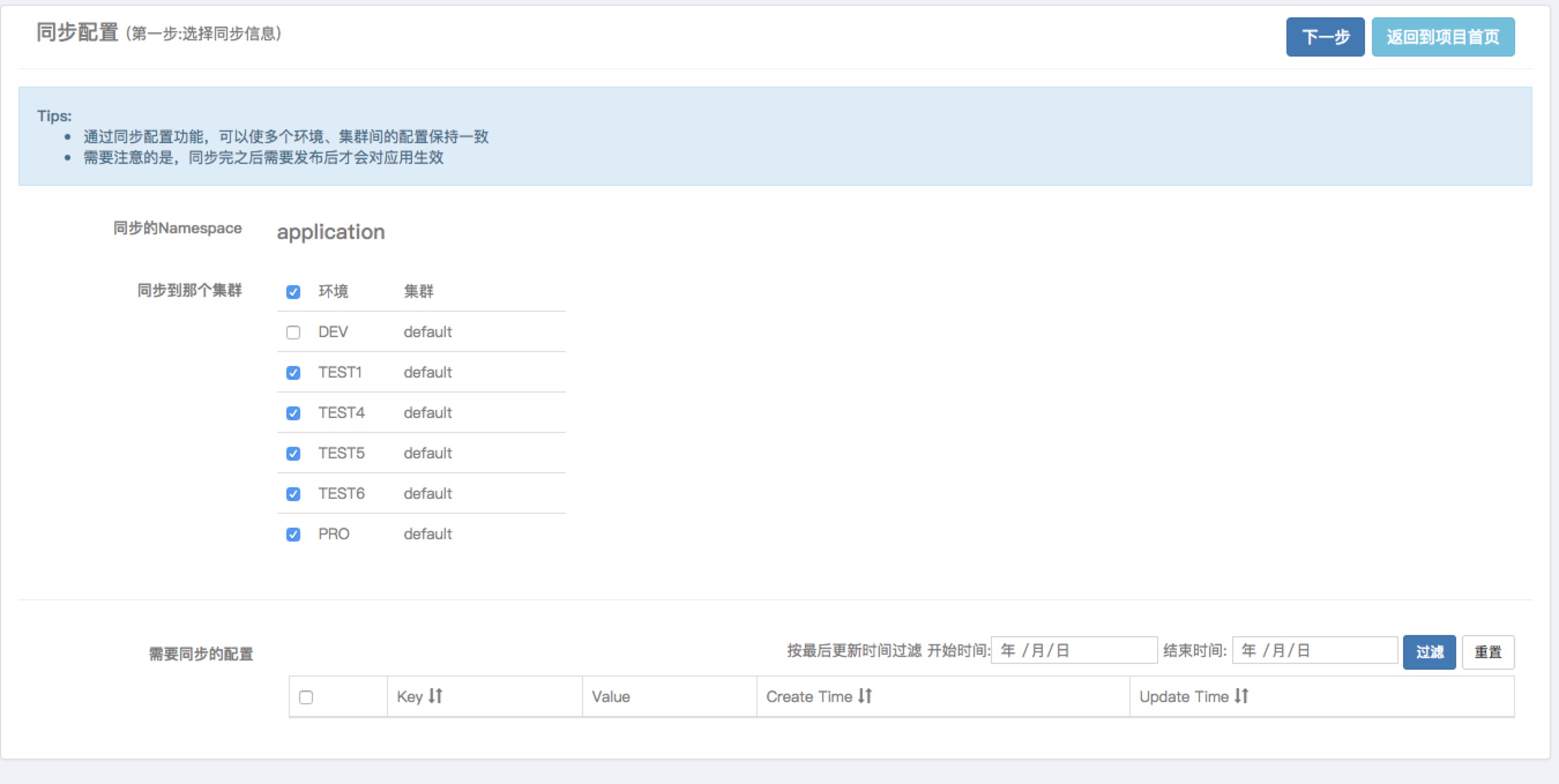Open the 结束时间 end date field
The image size is (1559, 784).
pyautogui.click(x=1314, y=650)
